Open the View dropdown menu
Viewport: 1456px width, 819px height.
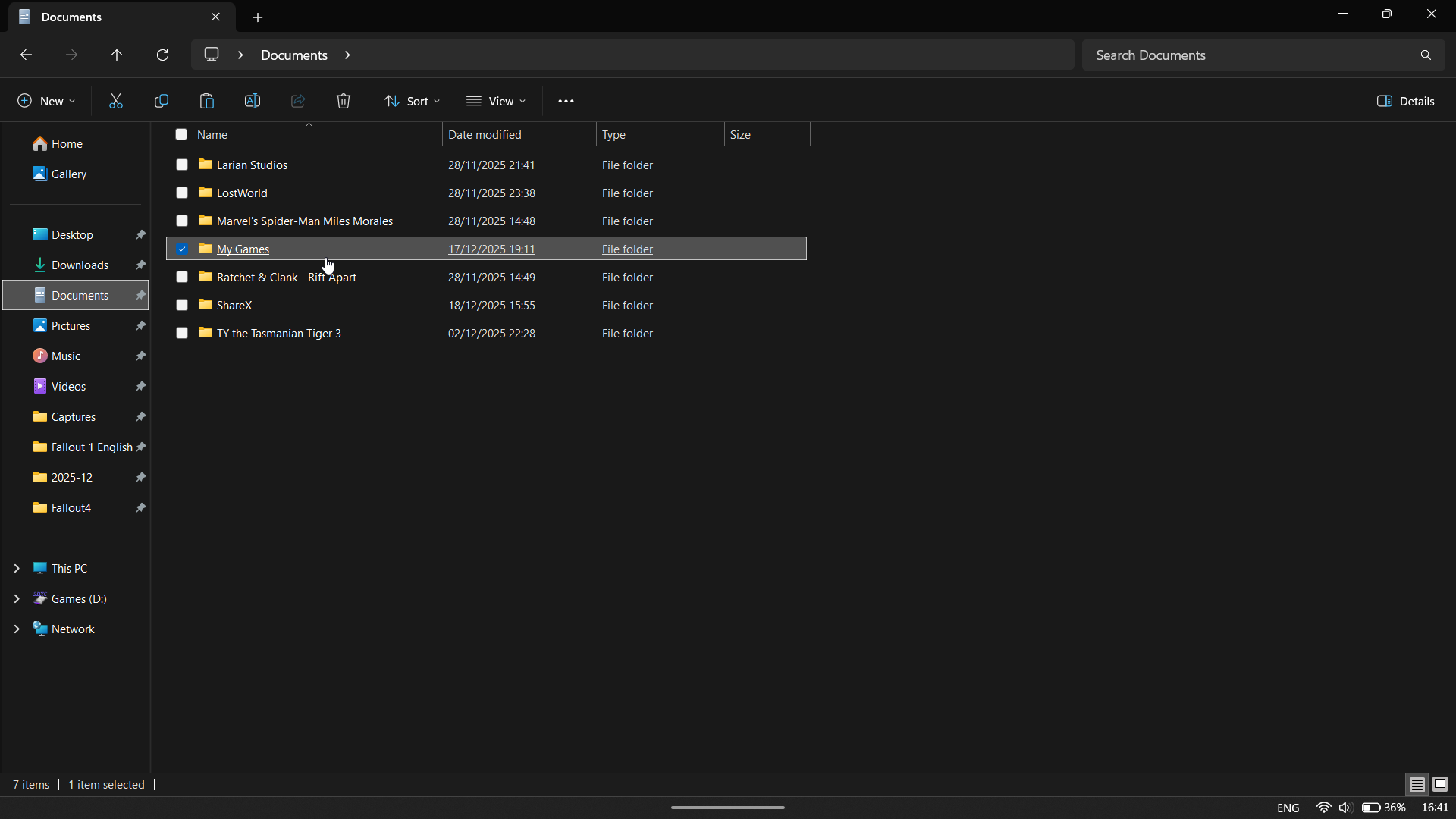coord(497,101)
